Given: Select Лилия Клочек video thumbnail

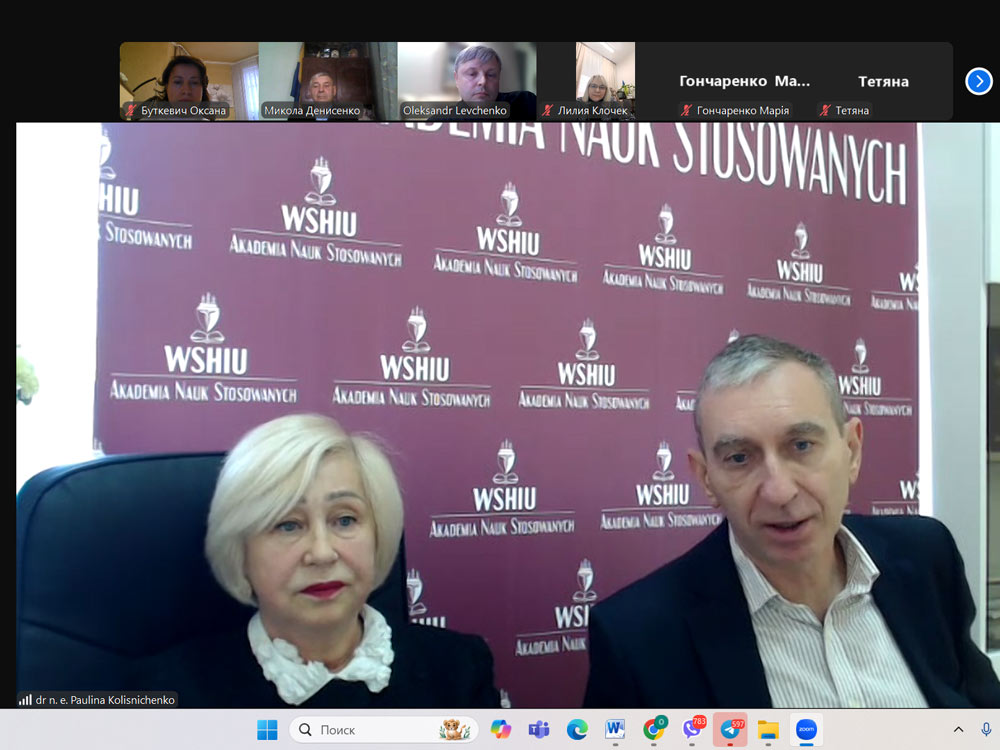Looking at the screenshot, I should (605, 80).
